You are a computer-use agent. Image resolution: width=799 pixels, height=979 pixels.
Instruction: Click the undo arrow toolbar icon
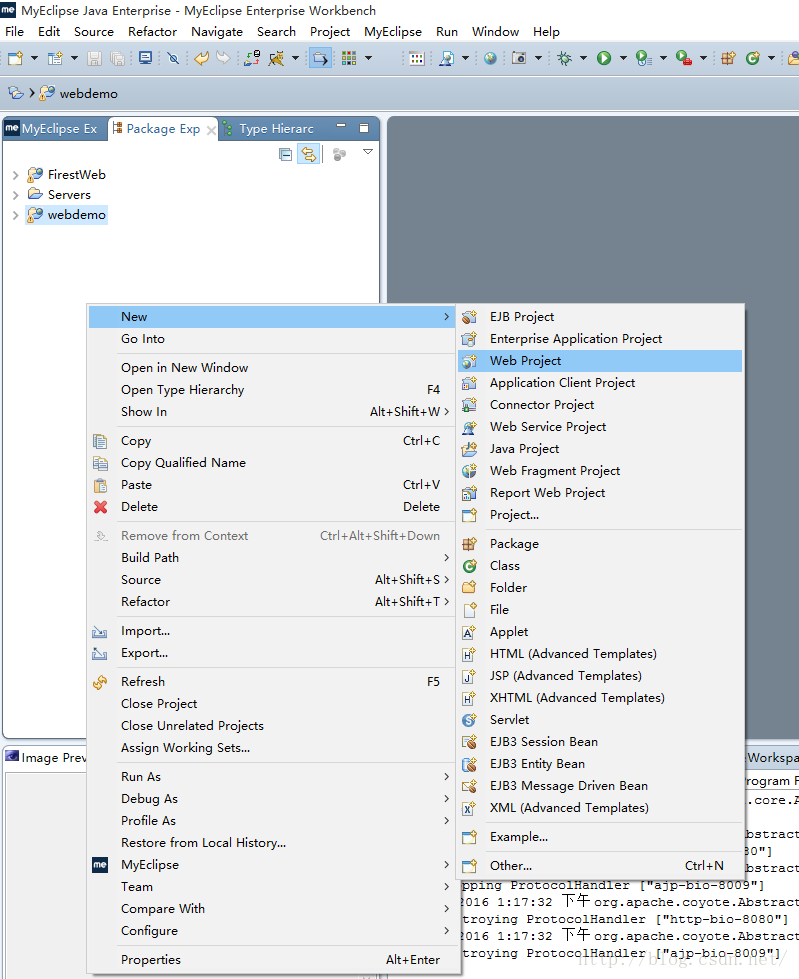(202, 58)
